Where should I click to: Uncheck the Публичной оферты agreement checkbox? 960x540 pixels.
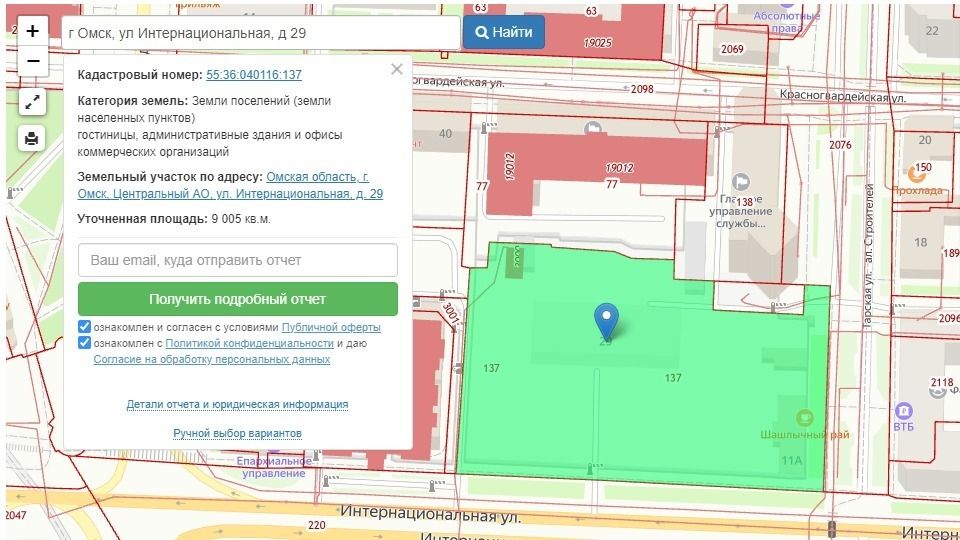tap(85, 327)
